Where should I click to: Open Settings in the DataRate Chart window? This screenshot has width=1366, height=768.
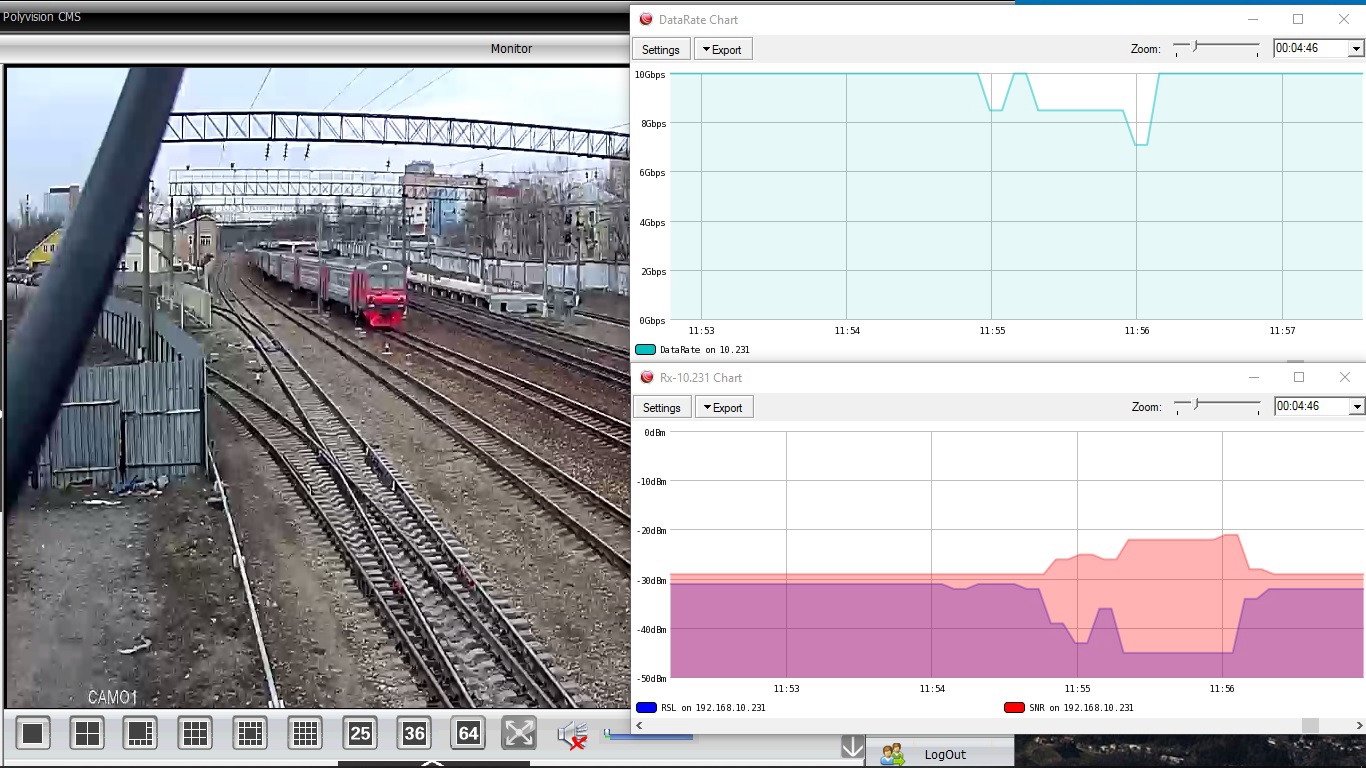(660, 49)
